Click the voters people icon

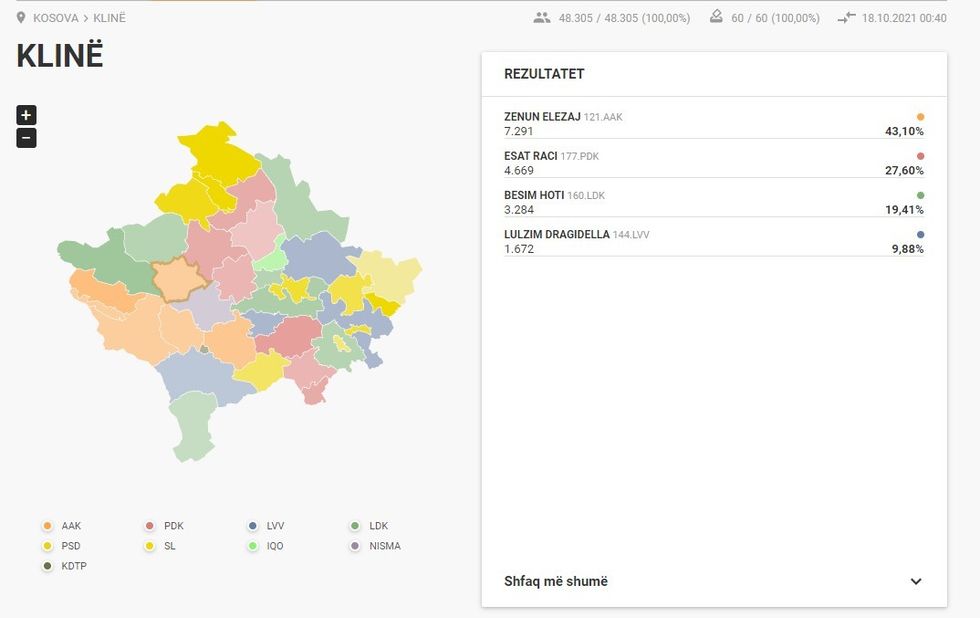[542, 18]
